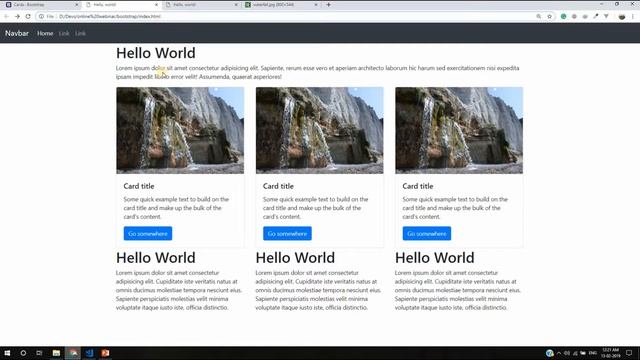Click the second Link item in navbar

pyautogui.click(x=80, y=33)
